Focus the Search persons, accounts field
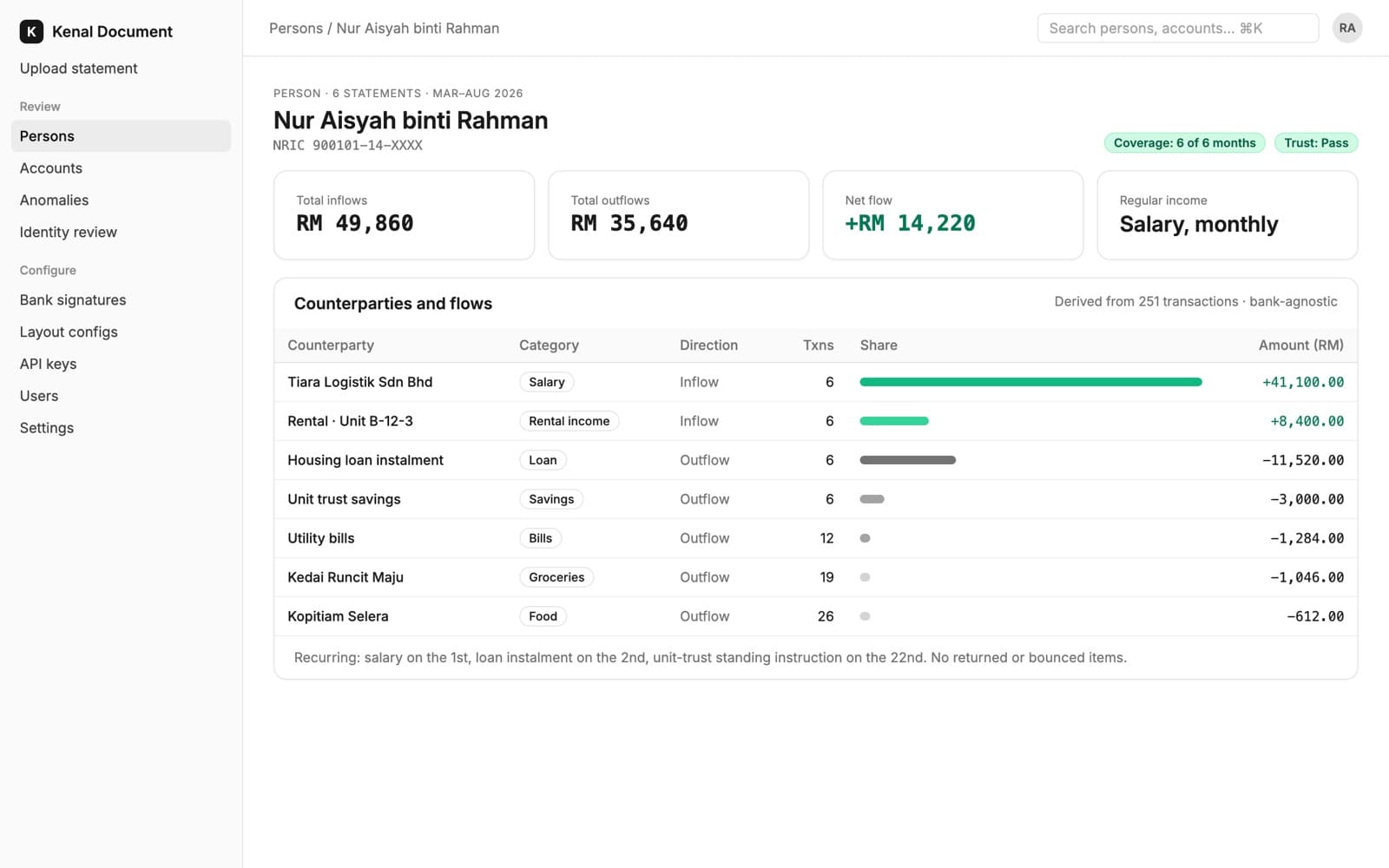The width and height of the screenshot is (1389, 868). (x=1177, y=29)
